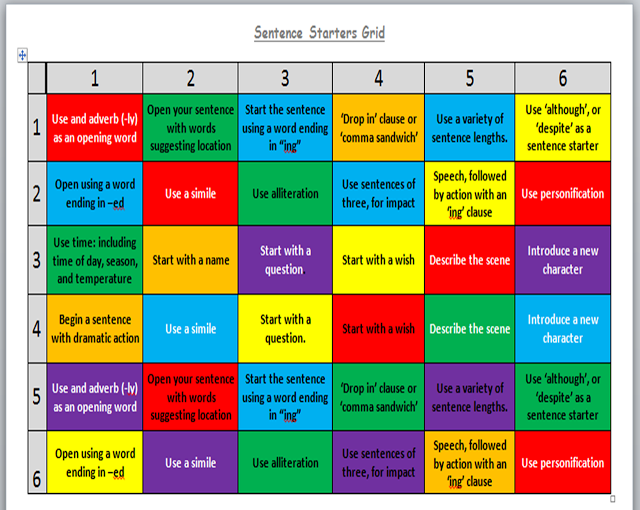Viewport: 640px width, 510px height.
Task: Click the yellow "Use 'although'" cell
Action: click(563, 127)
